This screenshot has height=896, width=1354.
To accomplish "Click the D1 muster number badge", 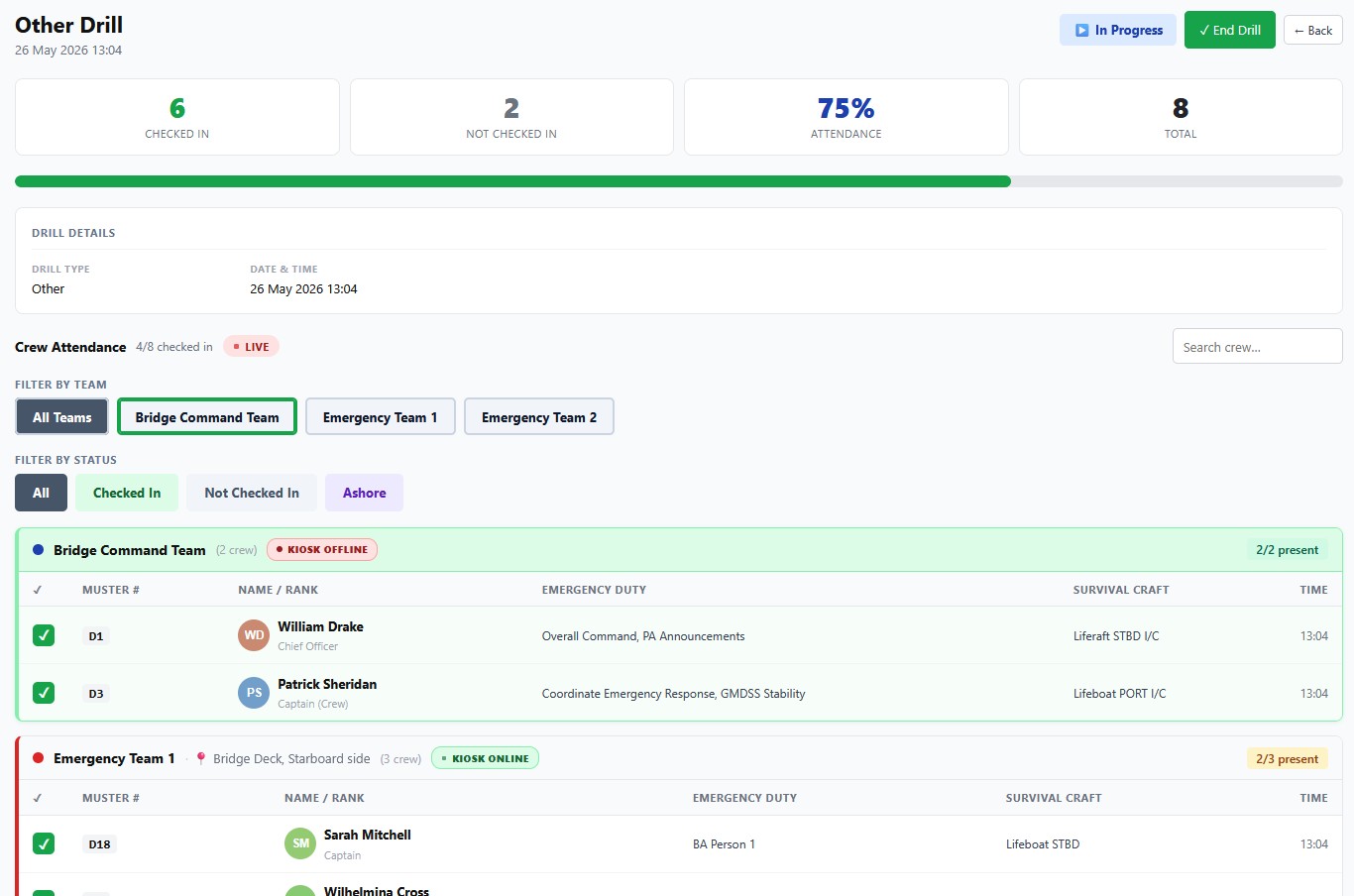I will 96,636.
